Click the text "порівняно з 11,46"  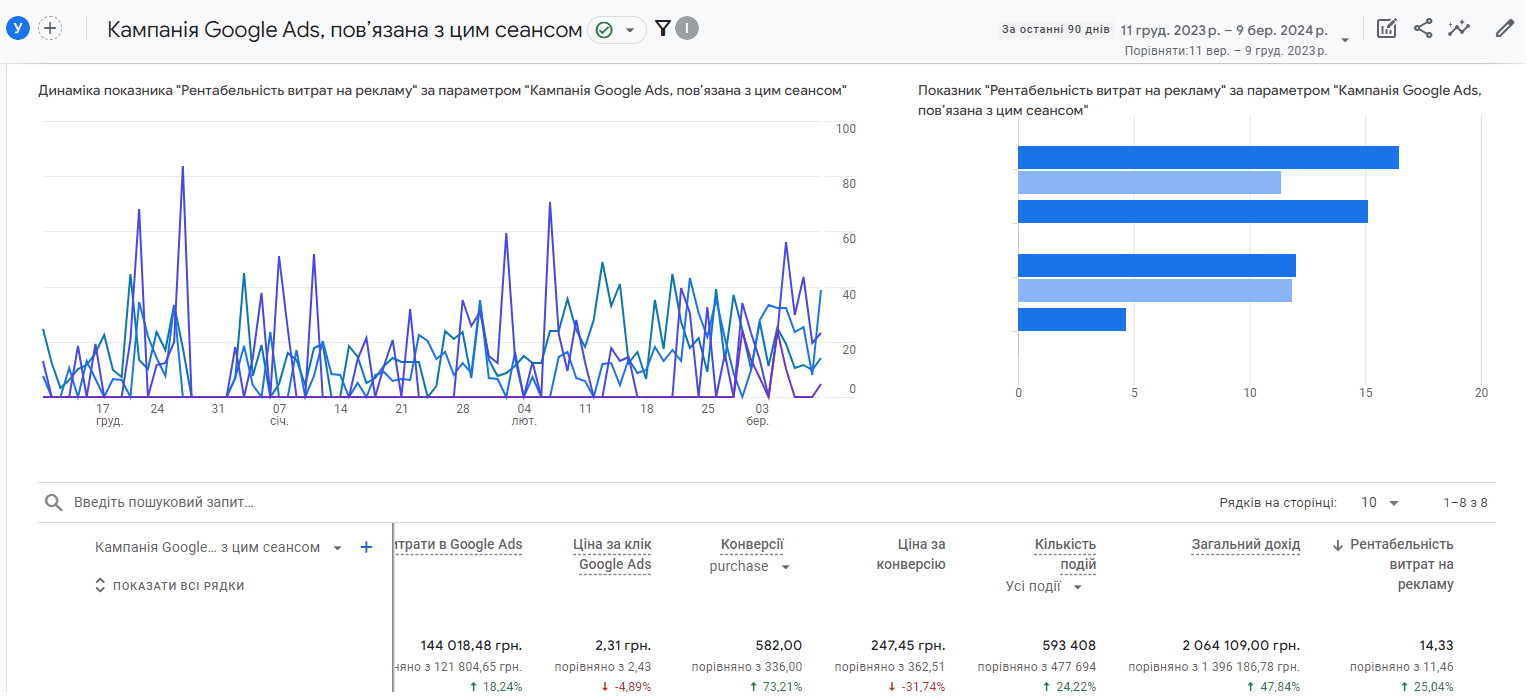(1402, 667)
